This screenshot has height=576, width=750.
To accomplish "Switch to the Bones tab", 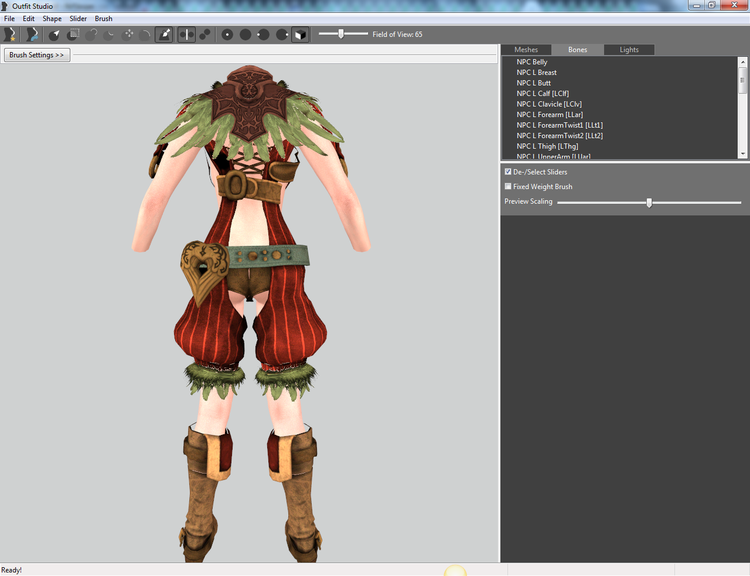I will (x=577, y=50).
